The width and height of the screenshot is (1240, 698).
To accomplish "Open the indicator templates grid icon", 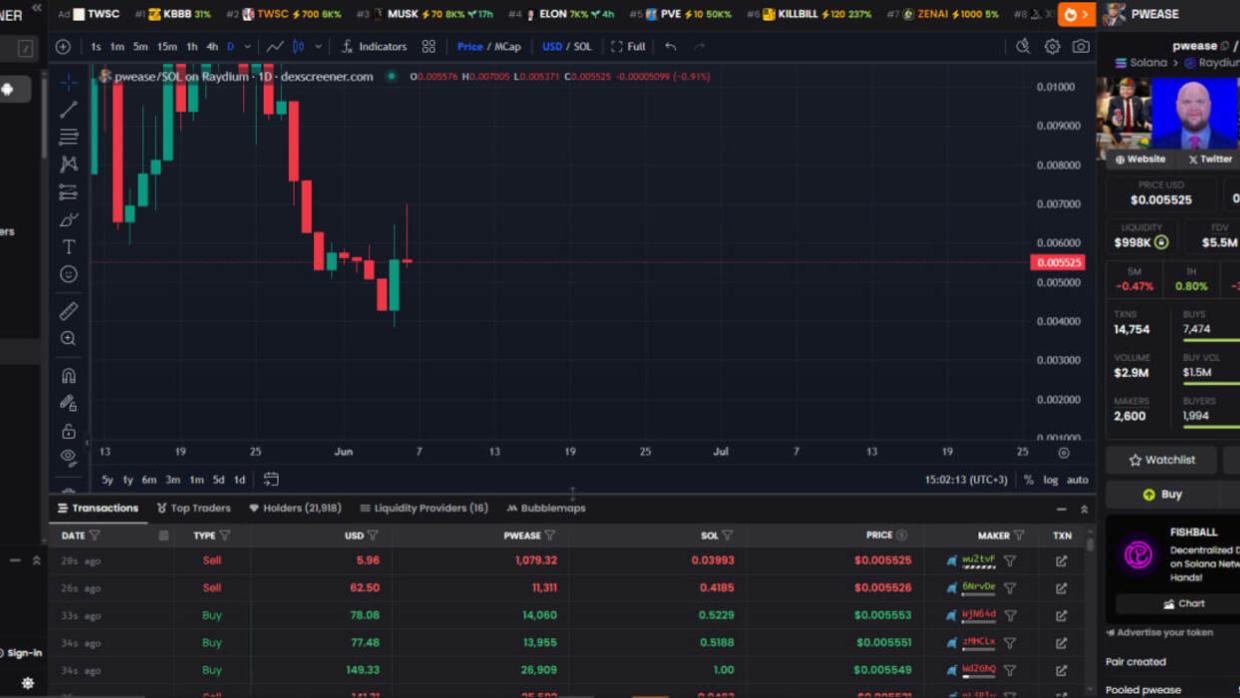I will pos(429,47).
